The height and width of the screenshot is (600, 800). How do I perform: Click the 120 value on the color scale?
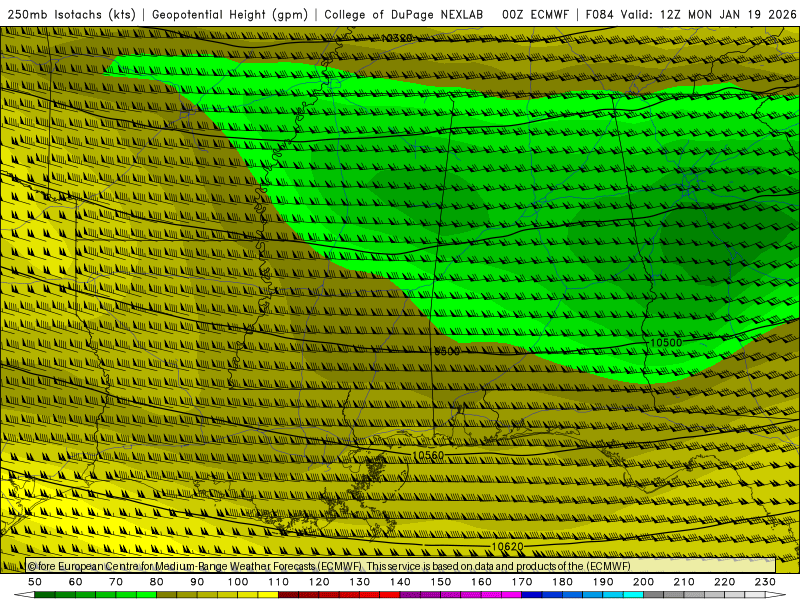coord(319,582)
